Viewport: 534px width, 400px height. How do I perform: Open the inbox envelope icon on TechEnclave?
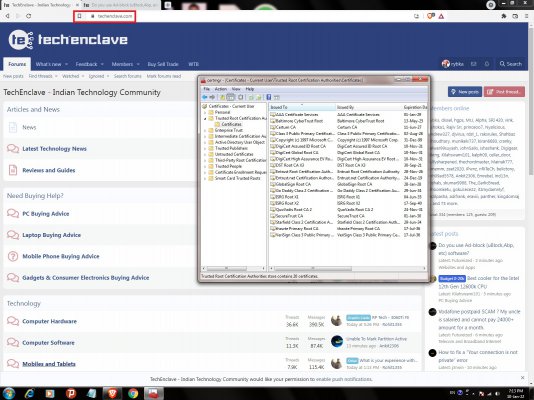[x=474, y=64]
